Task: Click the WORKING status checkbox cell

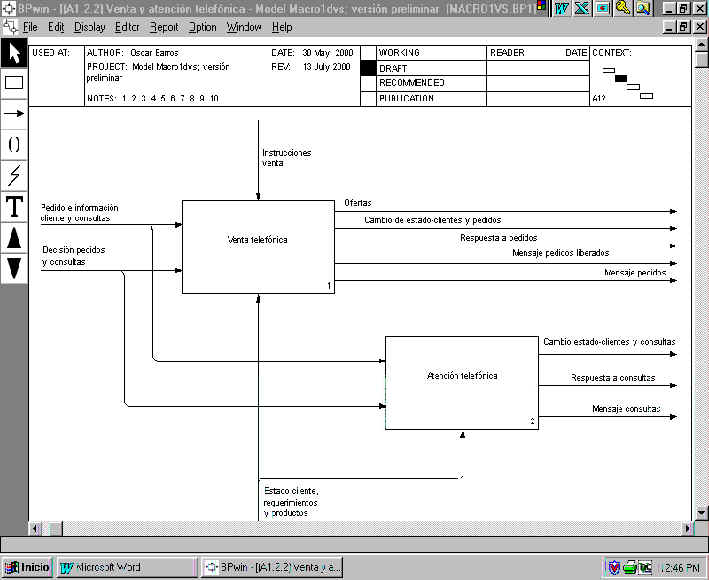Action: point(369,52)
